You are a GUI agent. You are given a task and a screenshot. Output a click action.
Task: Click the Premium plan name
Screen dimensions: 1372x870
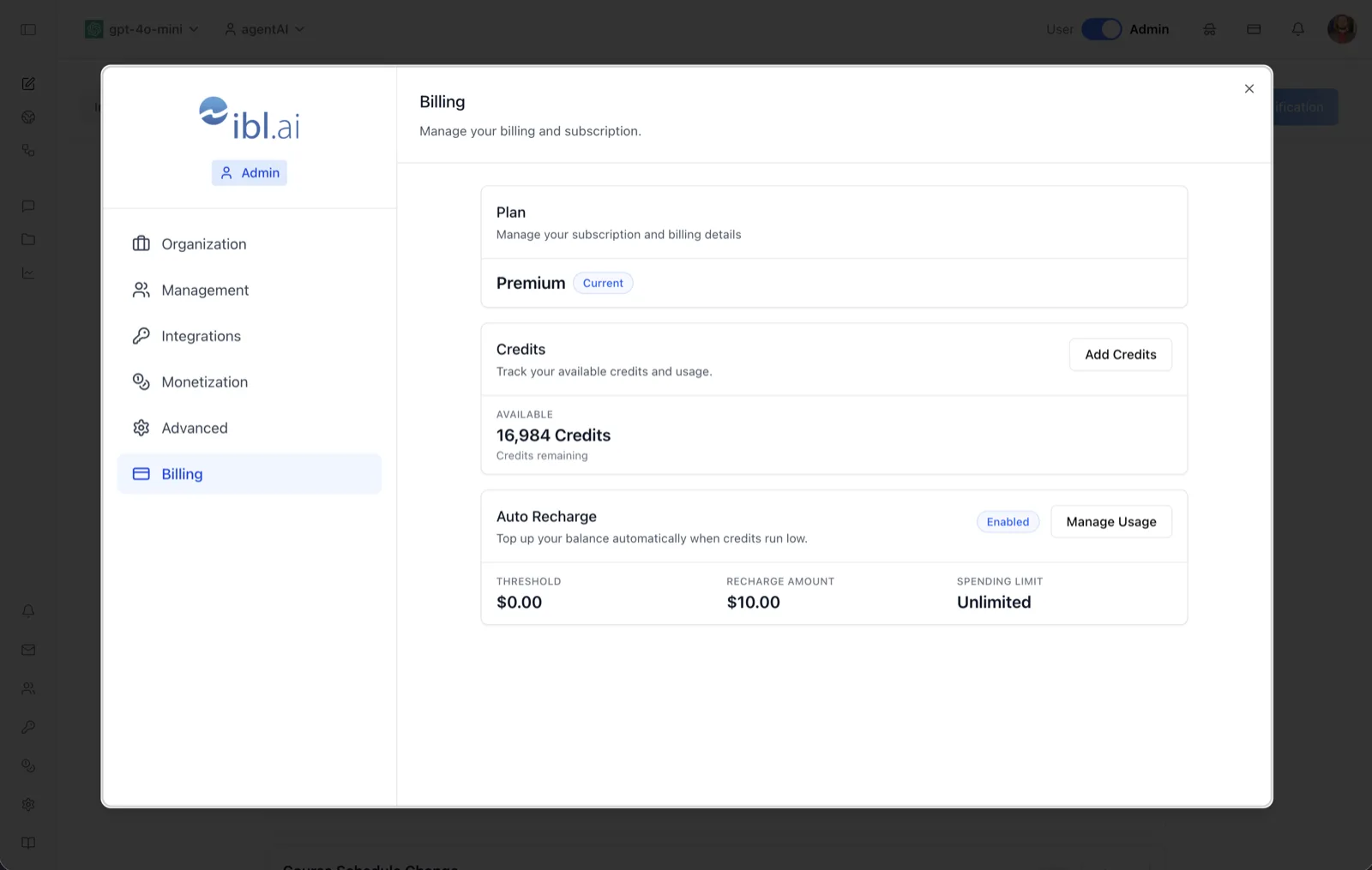[x=531, y=284]
